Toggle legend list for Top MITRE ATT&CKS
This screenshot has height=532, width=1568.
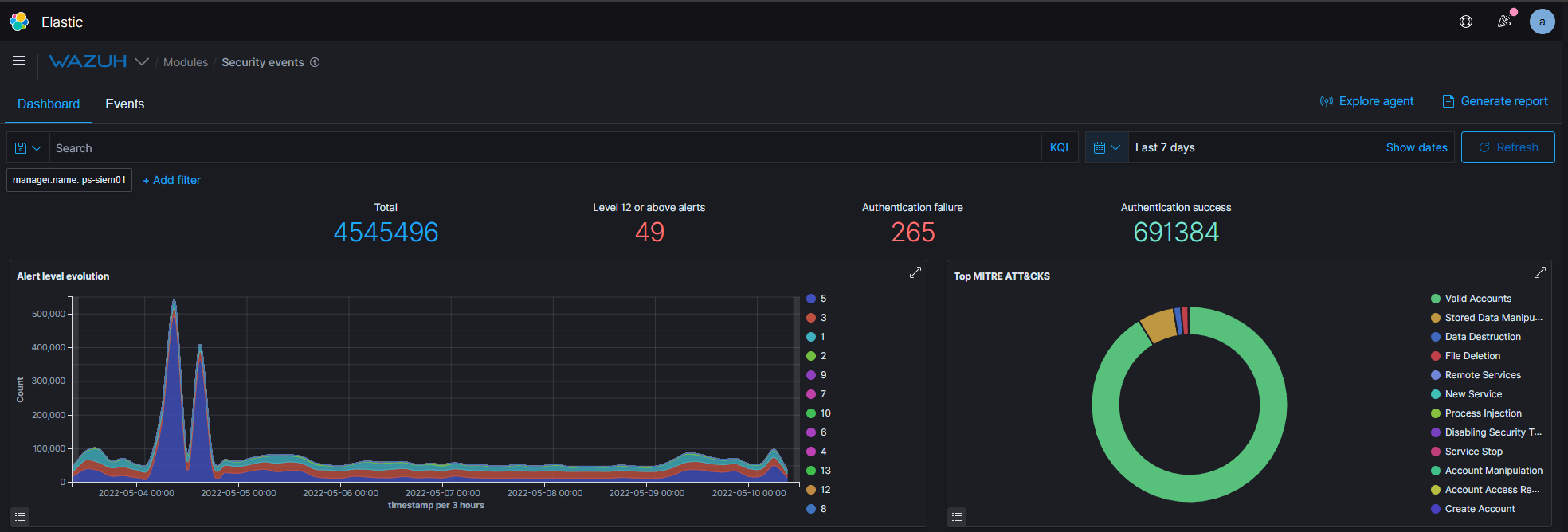click(957, 517)
